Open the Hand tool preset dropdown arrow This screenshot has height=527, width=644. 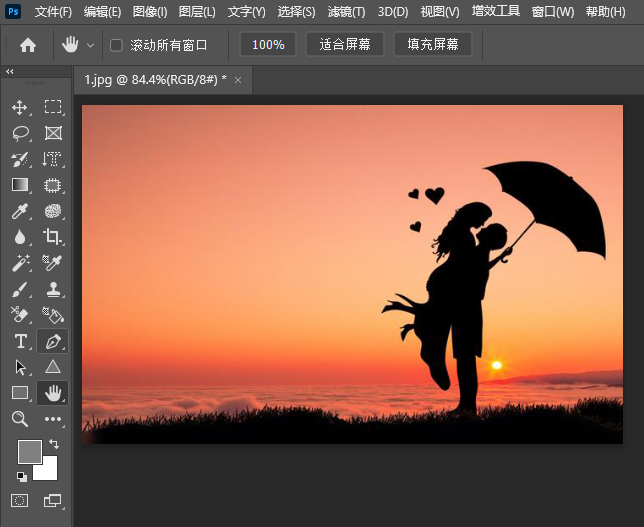(90, 45)
